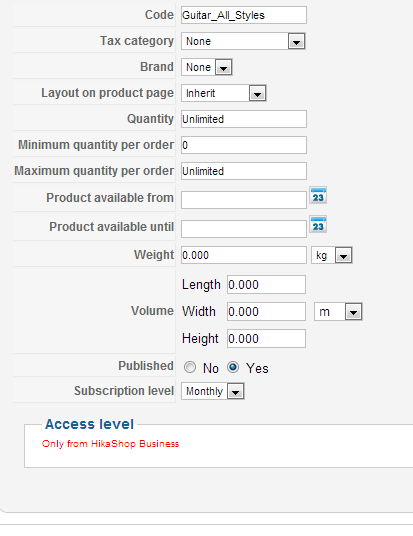
Task: Expand the Brand dropdown
Action: coord(206,67)
